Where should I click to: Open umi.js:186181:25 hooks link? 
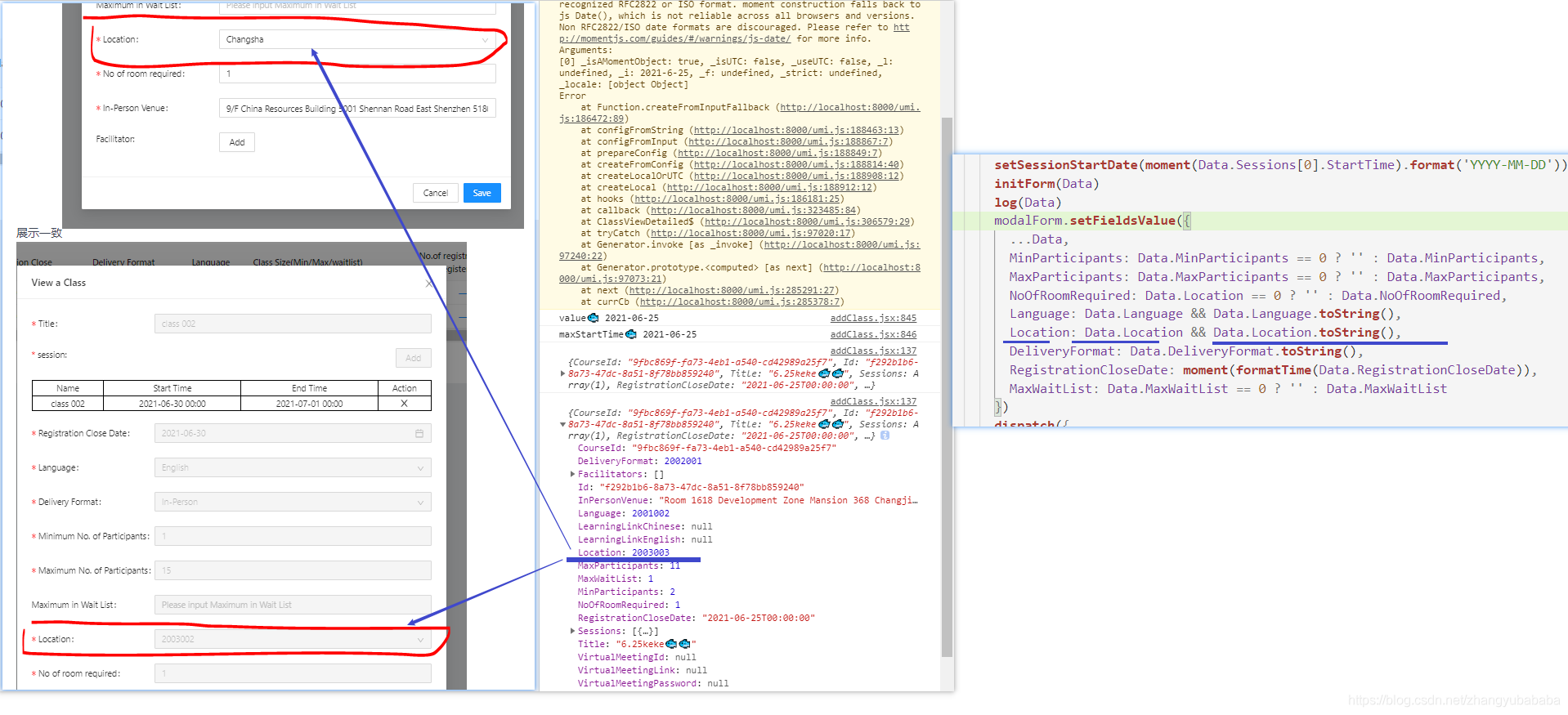point(737,199)
